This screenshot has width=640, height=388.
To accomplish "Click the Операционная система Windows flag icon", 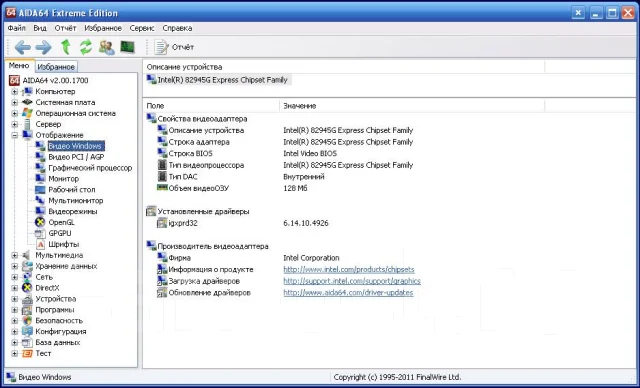I will point(27,113).
